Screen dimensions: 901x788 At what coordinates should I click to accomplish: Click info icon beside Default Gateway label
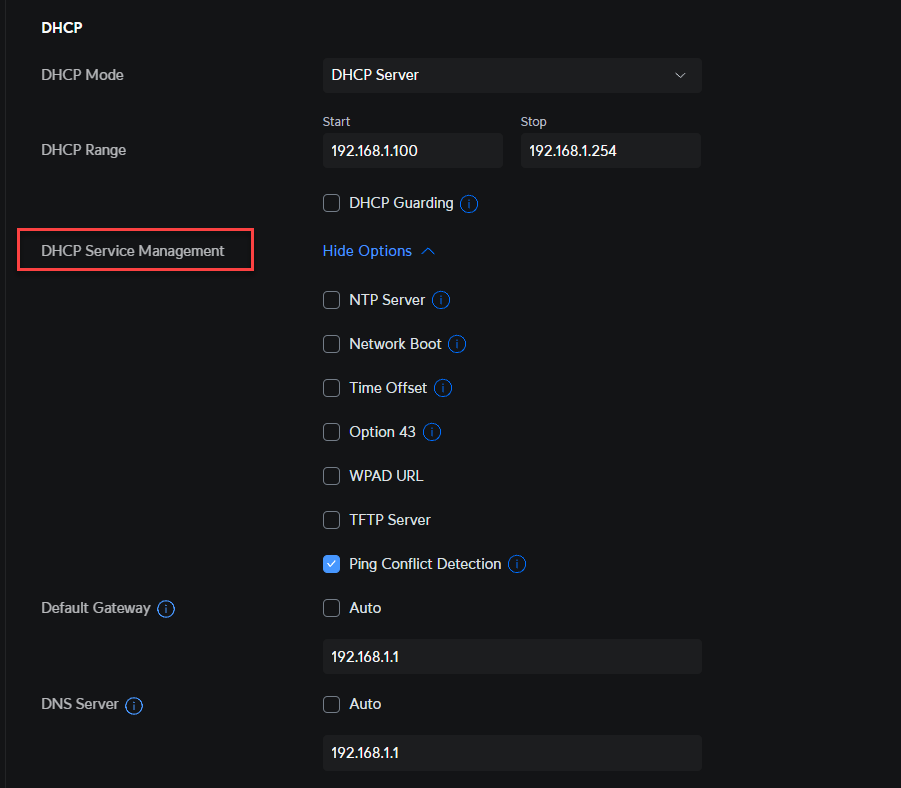tap(166, 608)
